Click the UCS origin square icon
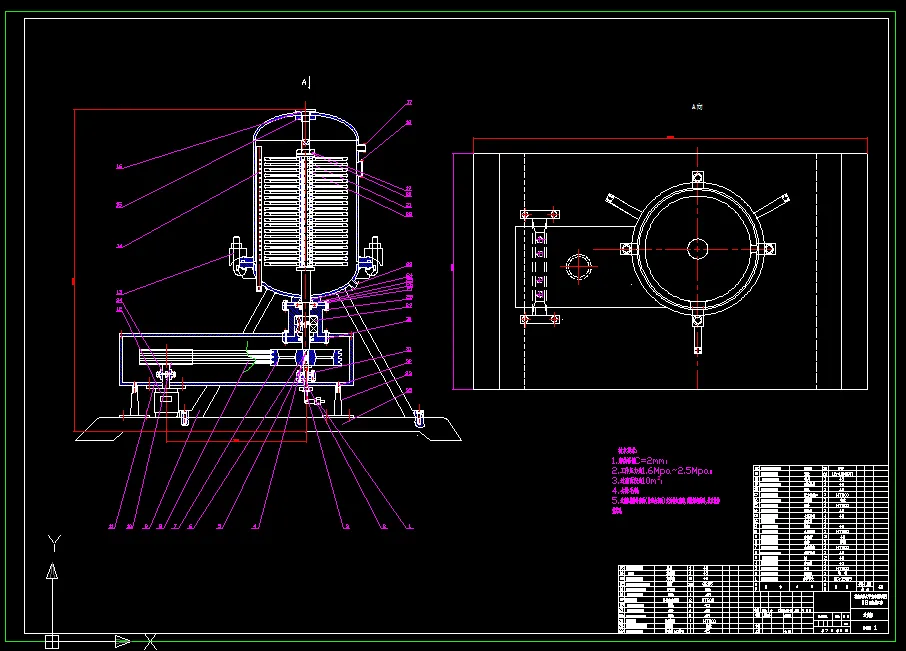906x651 pixels. (x=52, y=641)
